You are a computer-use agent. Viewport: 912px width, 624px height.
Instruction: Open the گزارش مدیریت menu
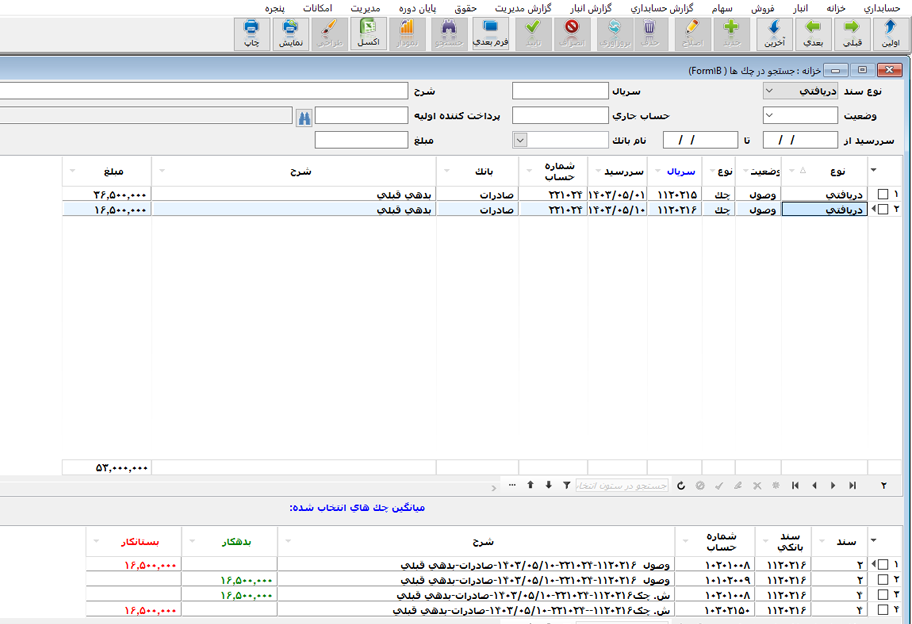tap(523, 8)
